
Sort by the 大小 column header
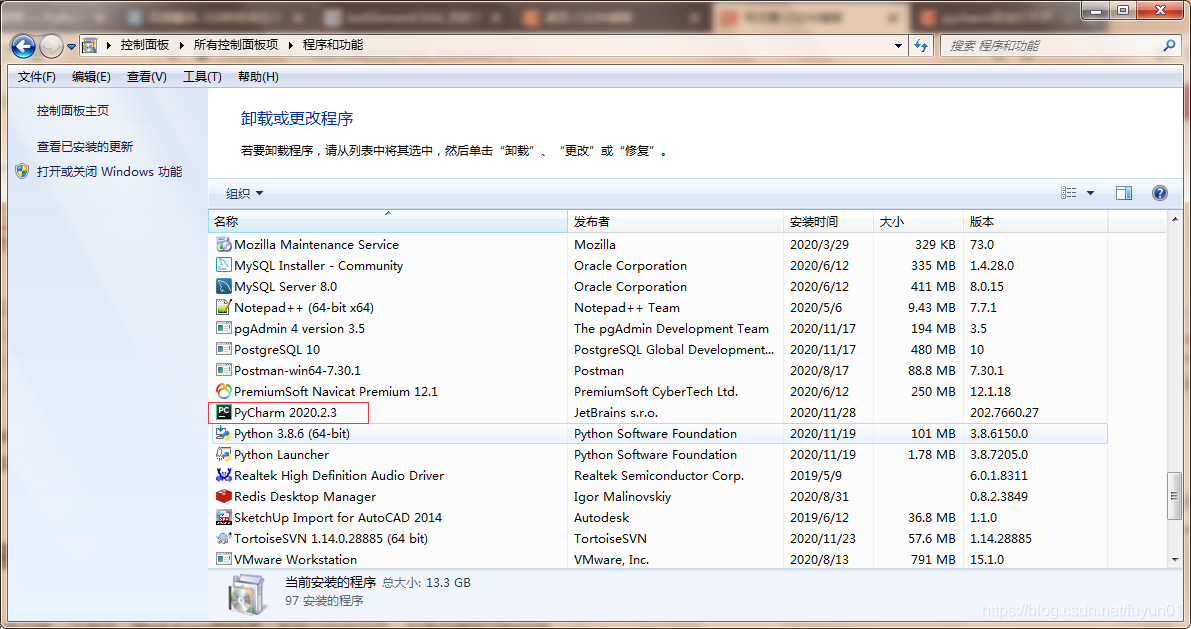coord(918,222)
